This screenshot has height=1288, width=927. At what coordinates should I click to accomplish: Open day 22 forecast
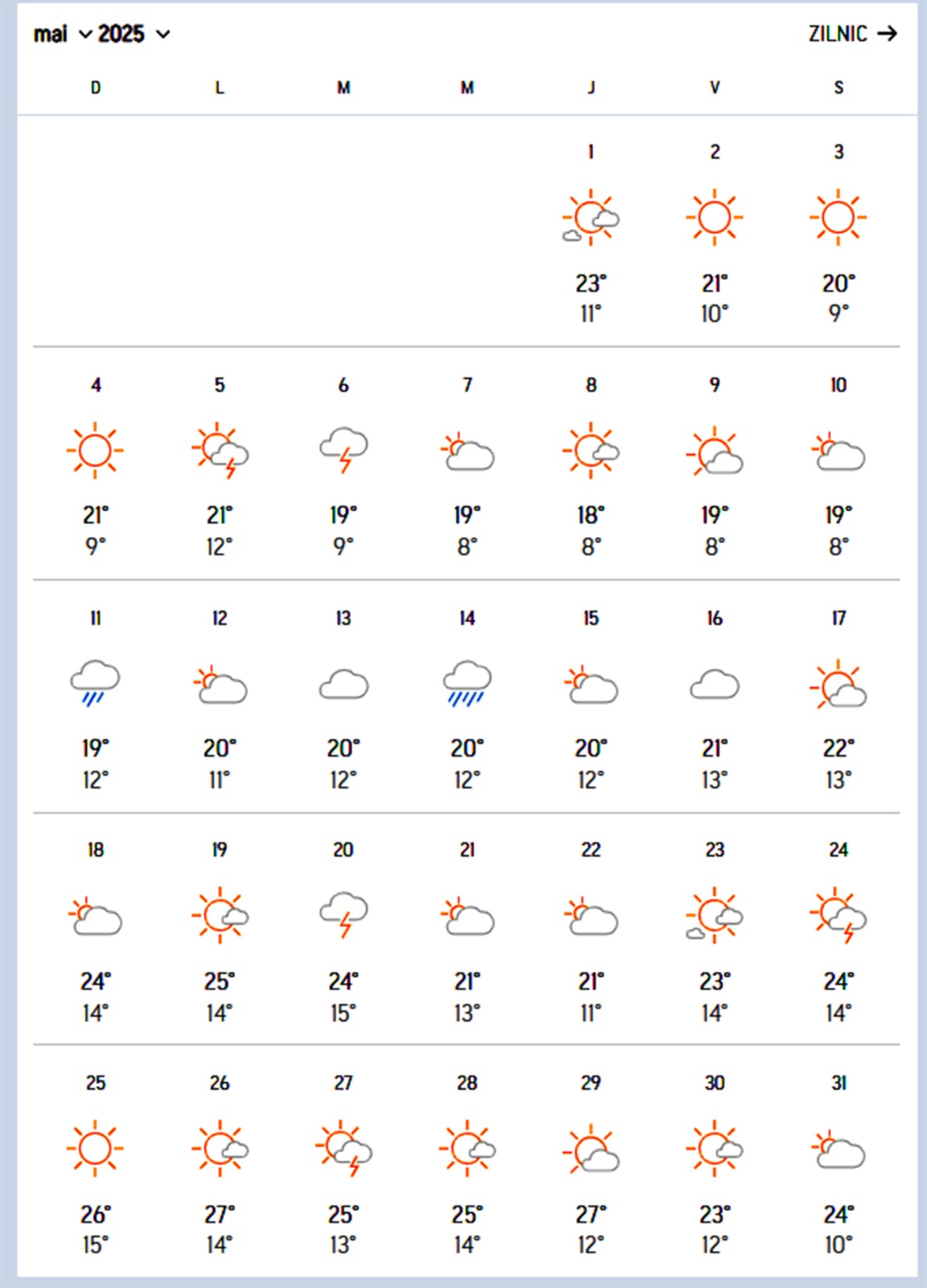[591, 850]
